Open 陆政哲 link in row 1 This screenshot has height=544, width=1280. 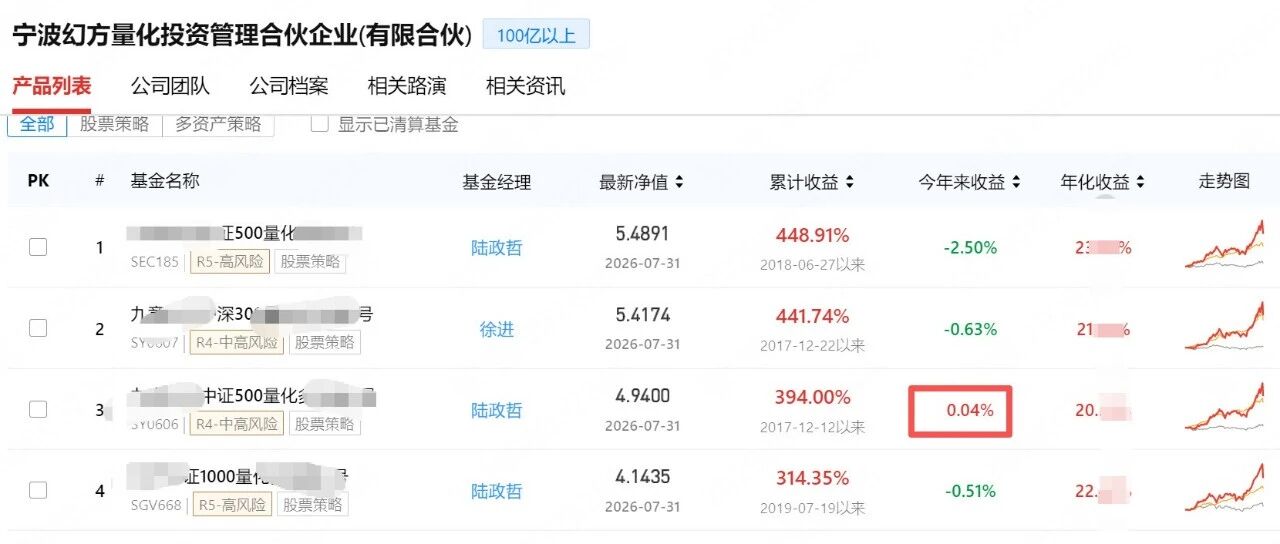[497, 247]
